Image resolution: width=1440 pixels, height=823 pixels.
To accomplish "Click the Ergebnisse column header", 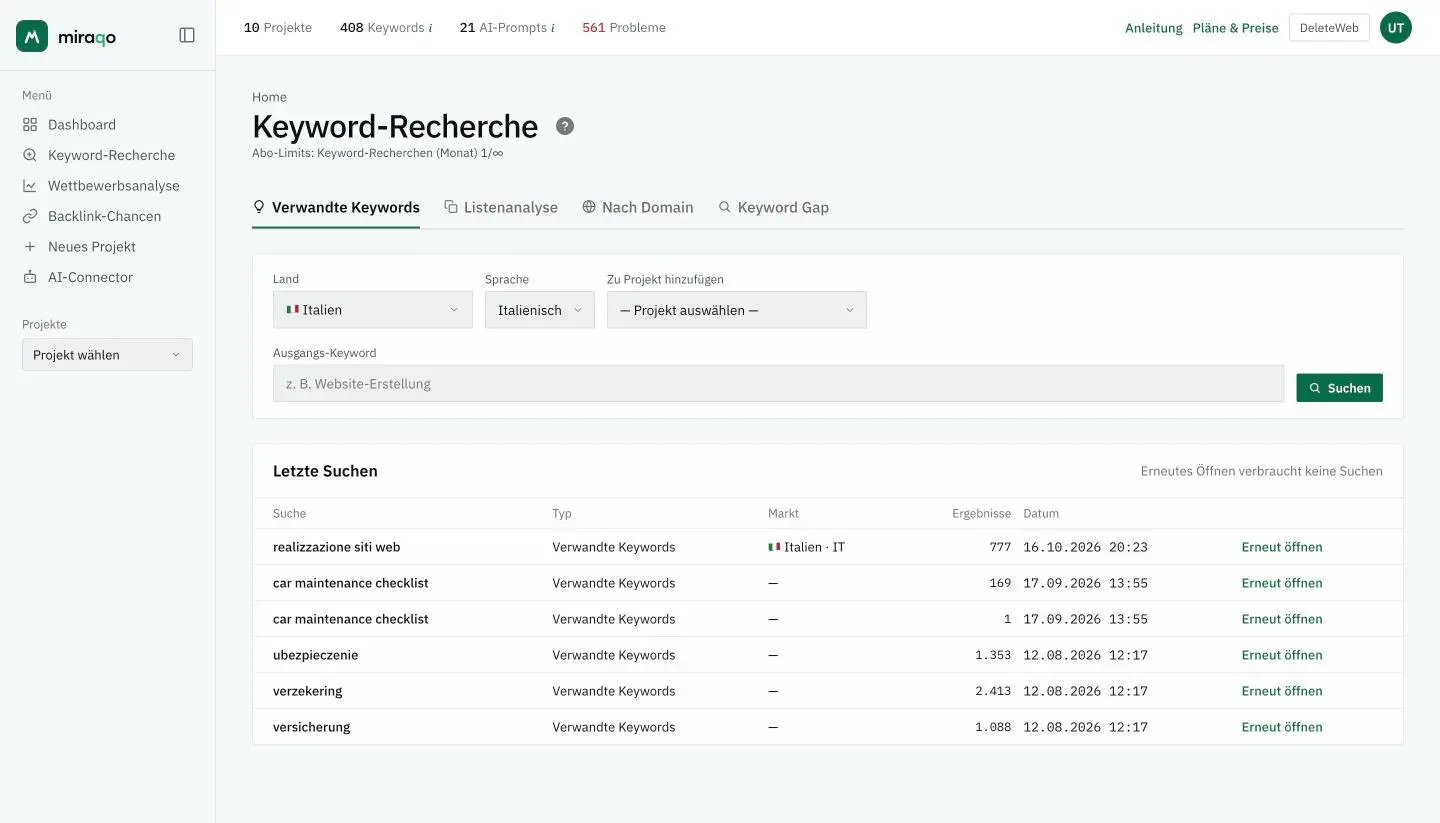I will pyautogui.click(x=981, y=513).
